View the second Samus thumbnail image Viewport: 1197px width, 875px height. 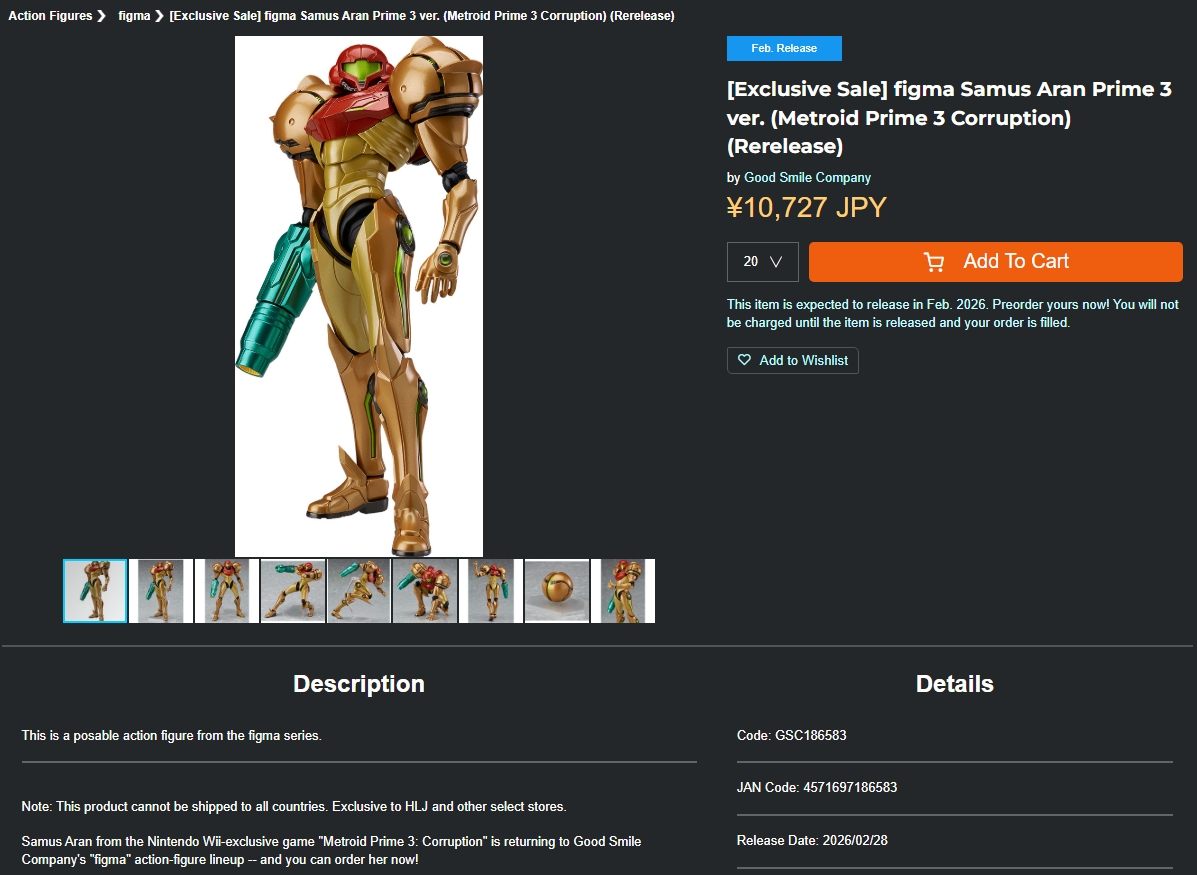[161, 591]
